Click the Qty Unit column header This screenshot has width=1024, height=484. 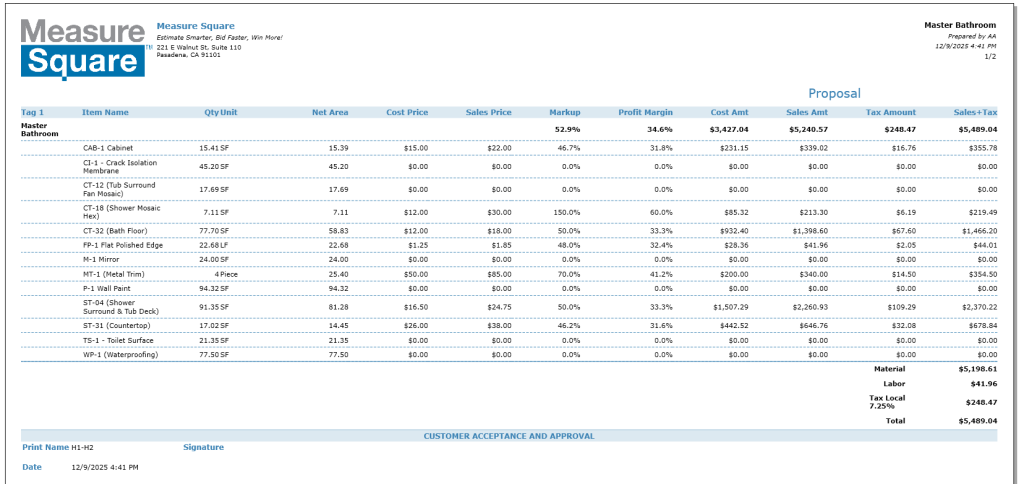click(x=220, y=112)
